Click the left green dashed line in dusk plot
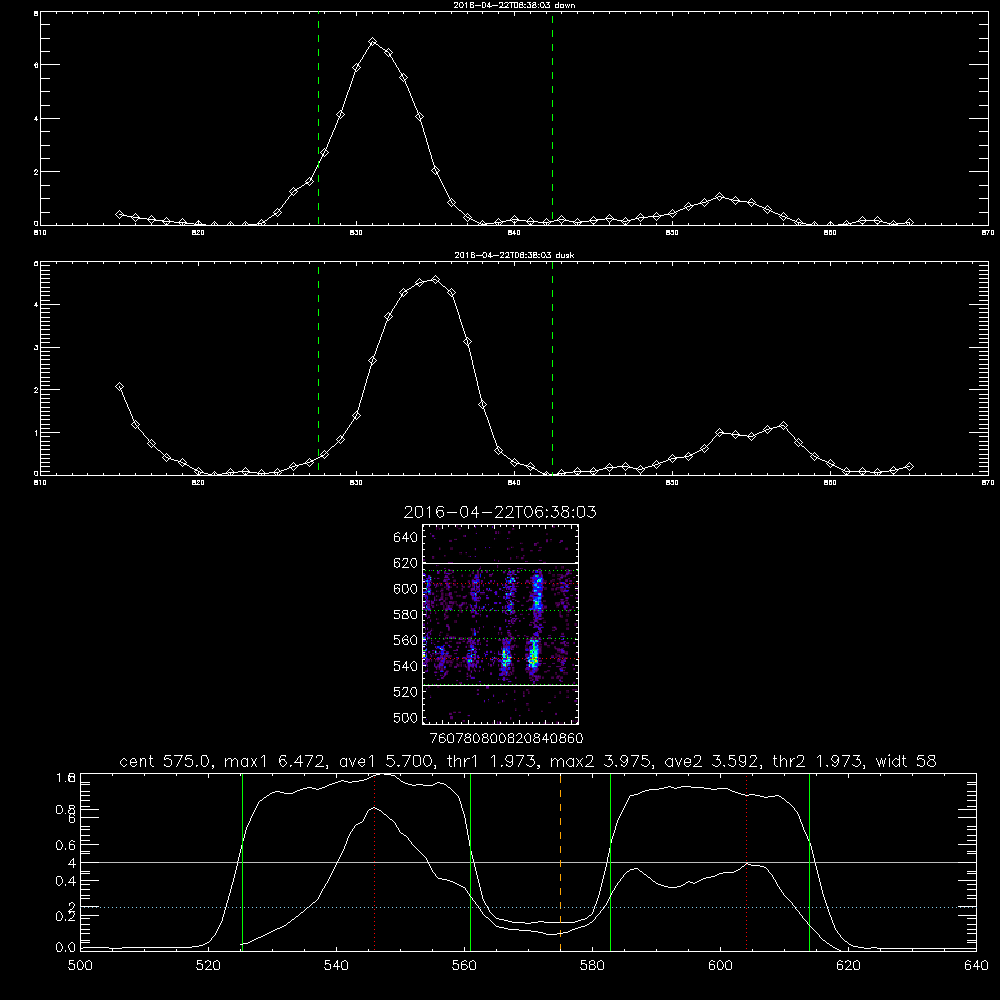This screenshot has width=1000, height=1000. pos(318,369)
